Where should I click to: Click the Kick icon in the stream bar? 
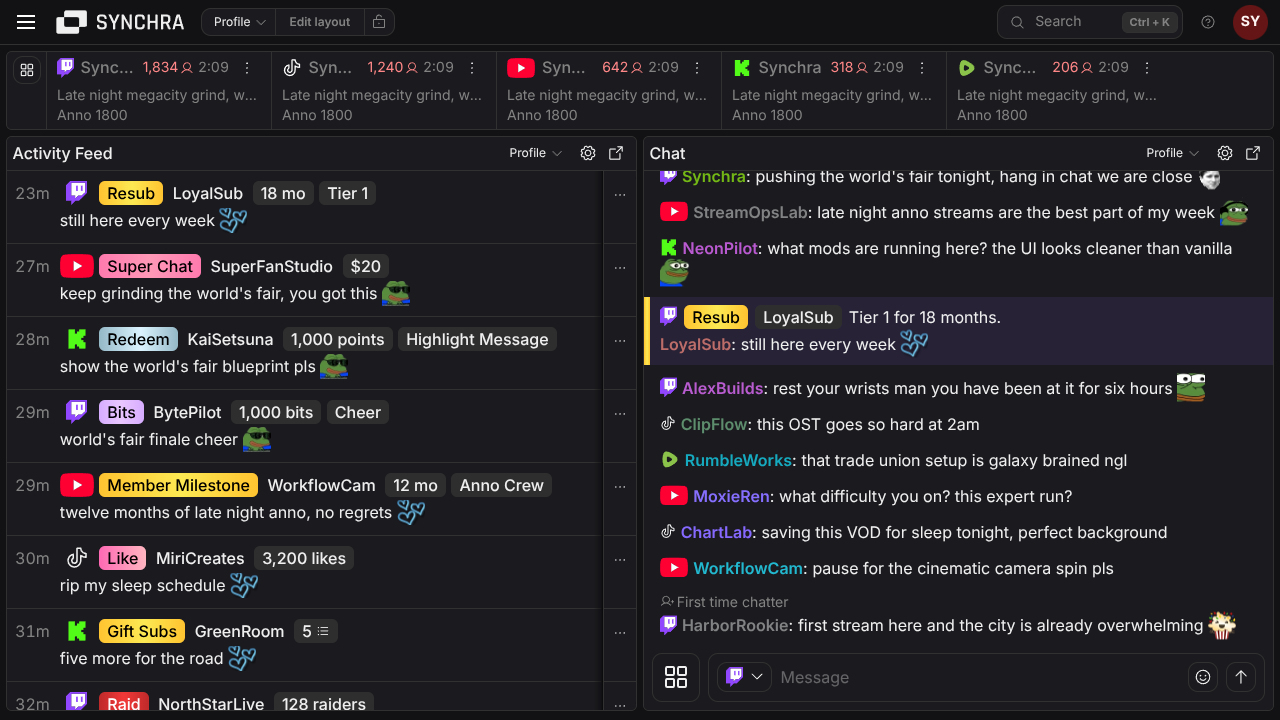click(742, 67)
